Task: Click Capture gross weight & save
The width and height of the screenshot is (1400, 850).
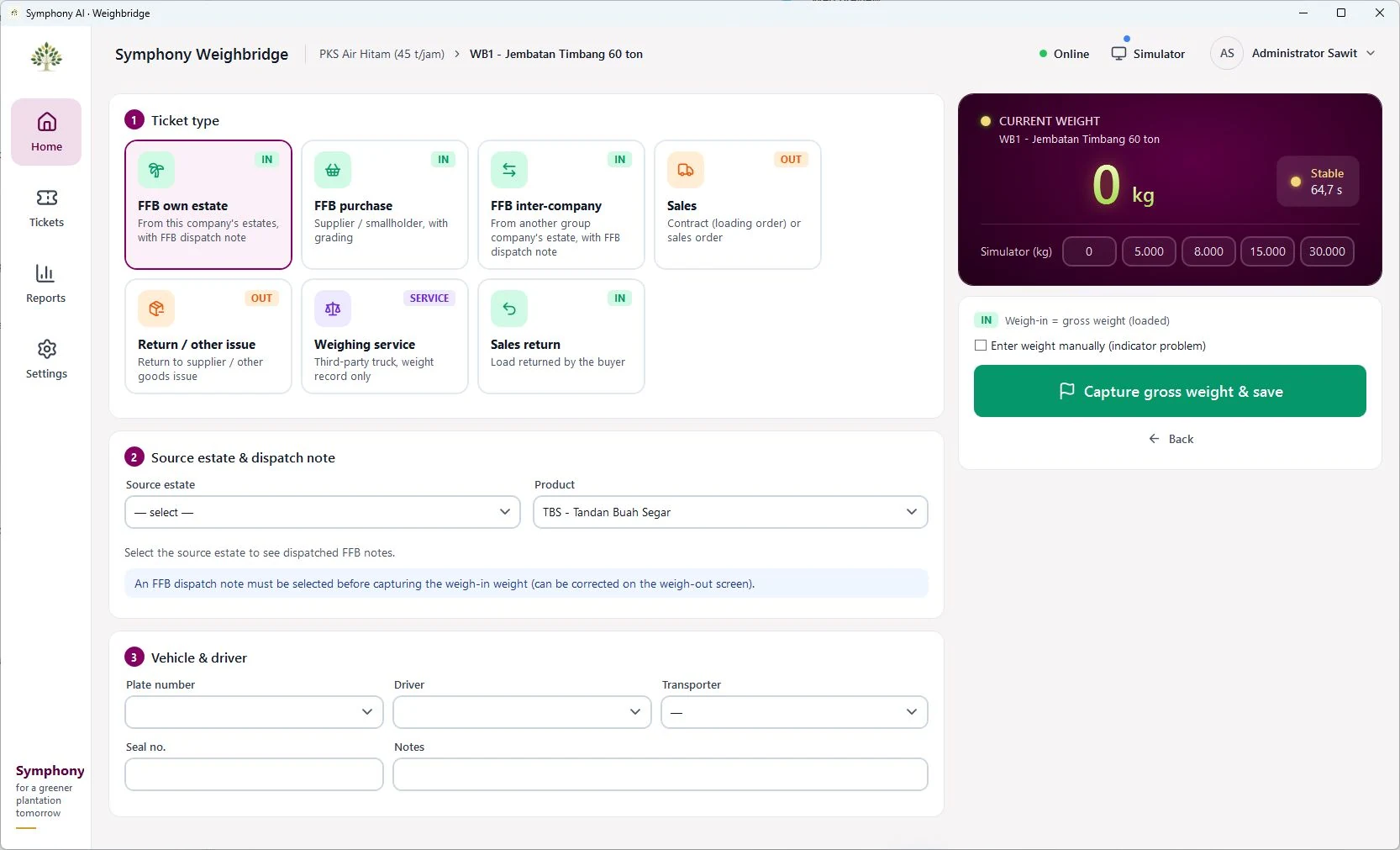Action: [x=1170, y=391]
